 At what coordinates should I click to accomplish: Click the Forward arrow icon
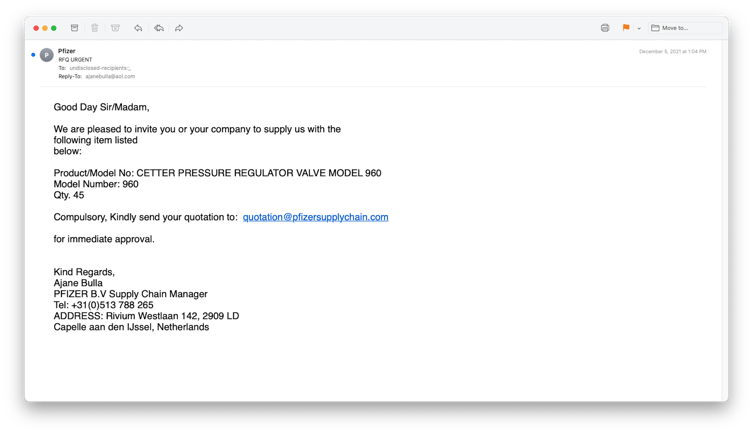[x=179, y=28]
